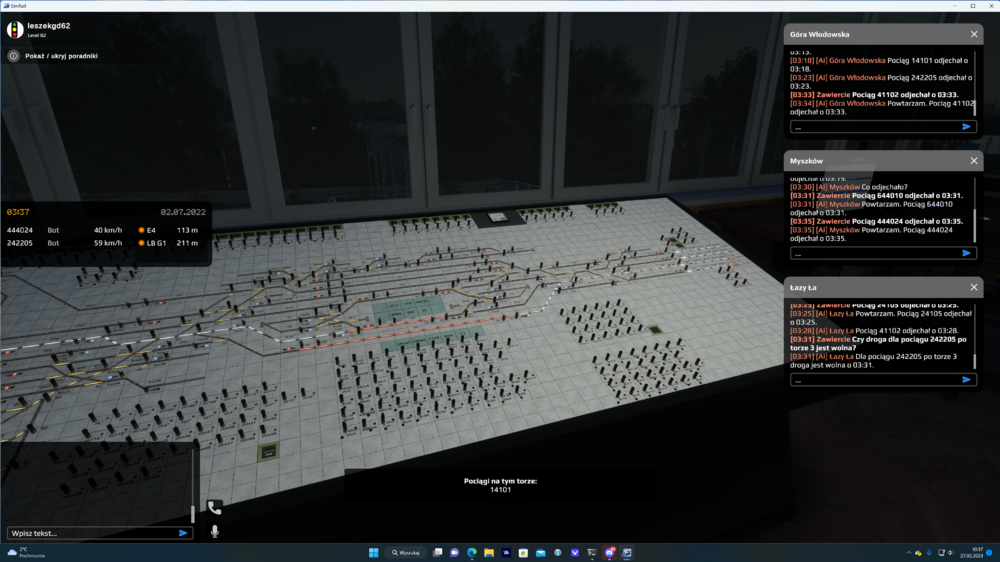Click the Łazy Ła chat scrollbar
Image resolution: width=1000 pixels, height=562 pixels.
(975, 362)
